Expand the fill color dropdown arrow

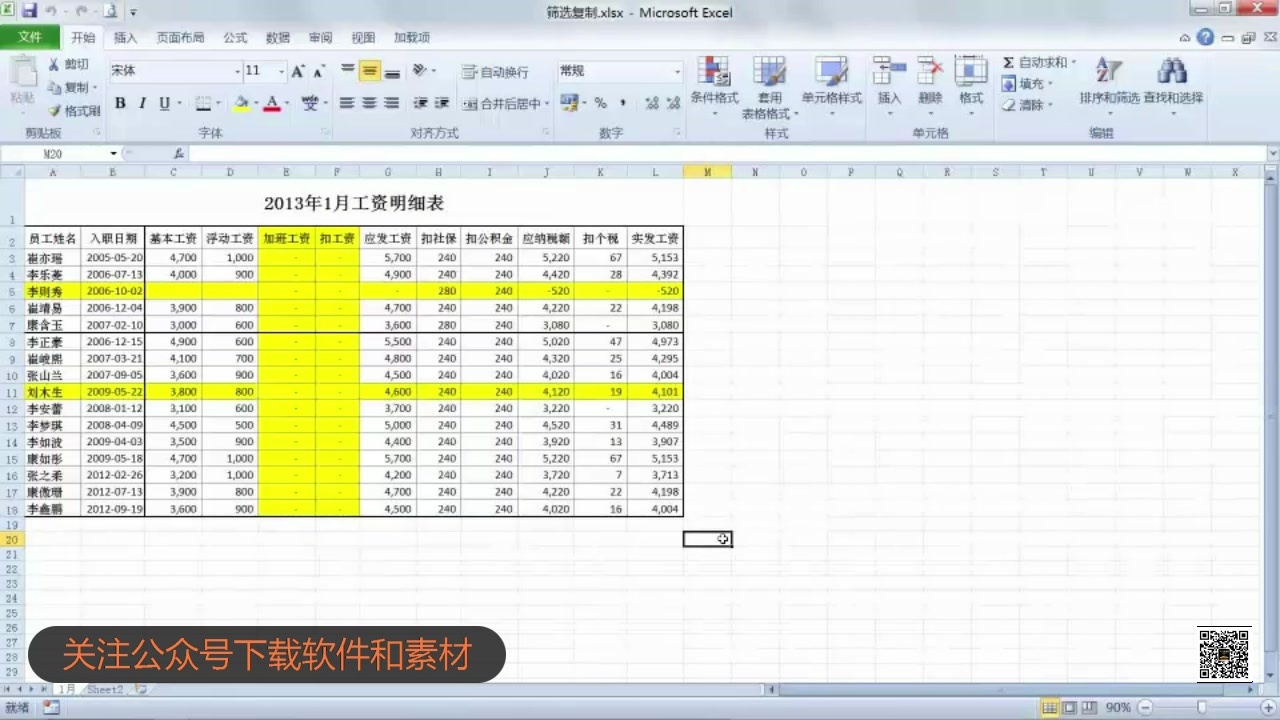pyautogui.click(x=256, y=103)
